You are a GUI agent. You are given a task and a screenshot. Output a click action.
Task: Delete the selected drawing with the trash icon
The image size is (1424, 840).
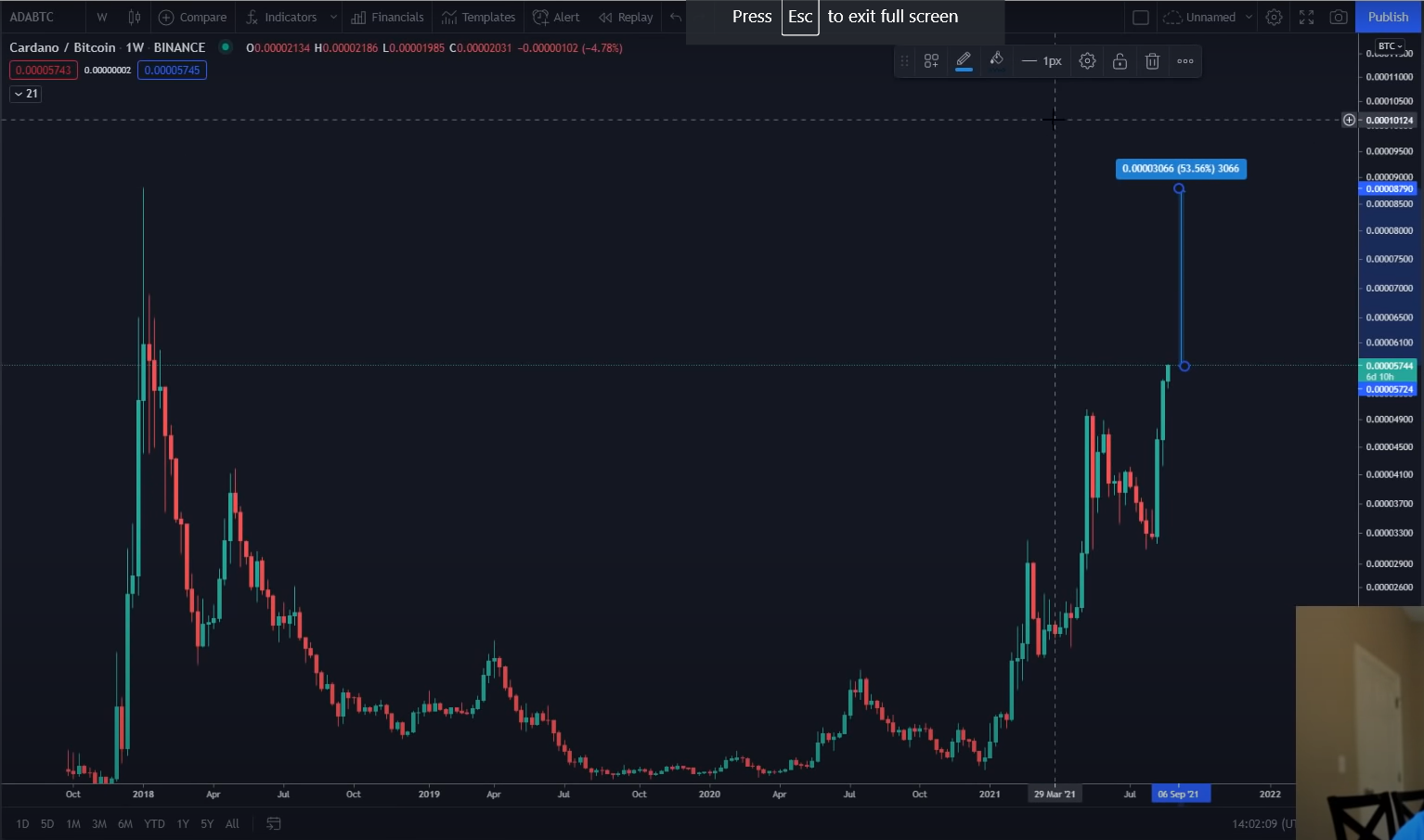tap(1152, 61)
